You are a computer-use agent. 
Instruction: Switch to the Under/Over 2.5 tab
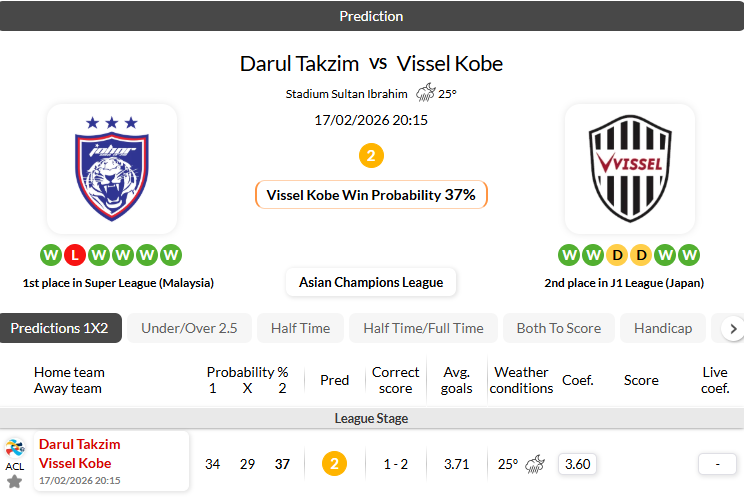(x=189, y=328)
